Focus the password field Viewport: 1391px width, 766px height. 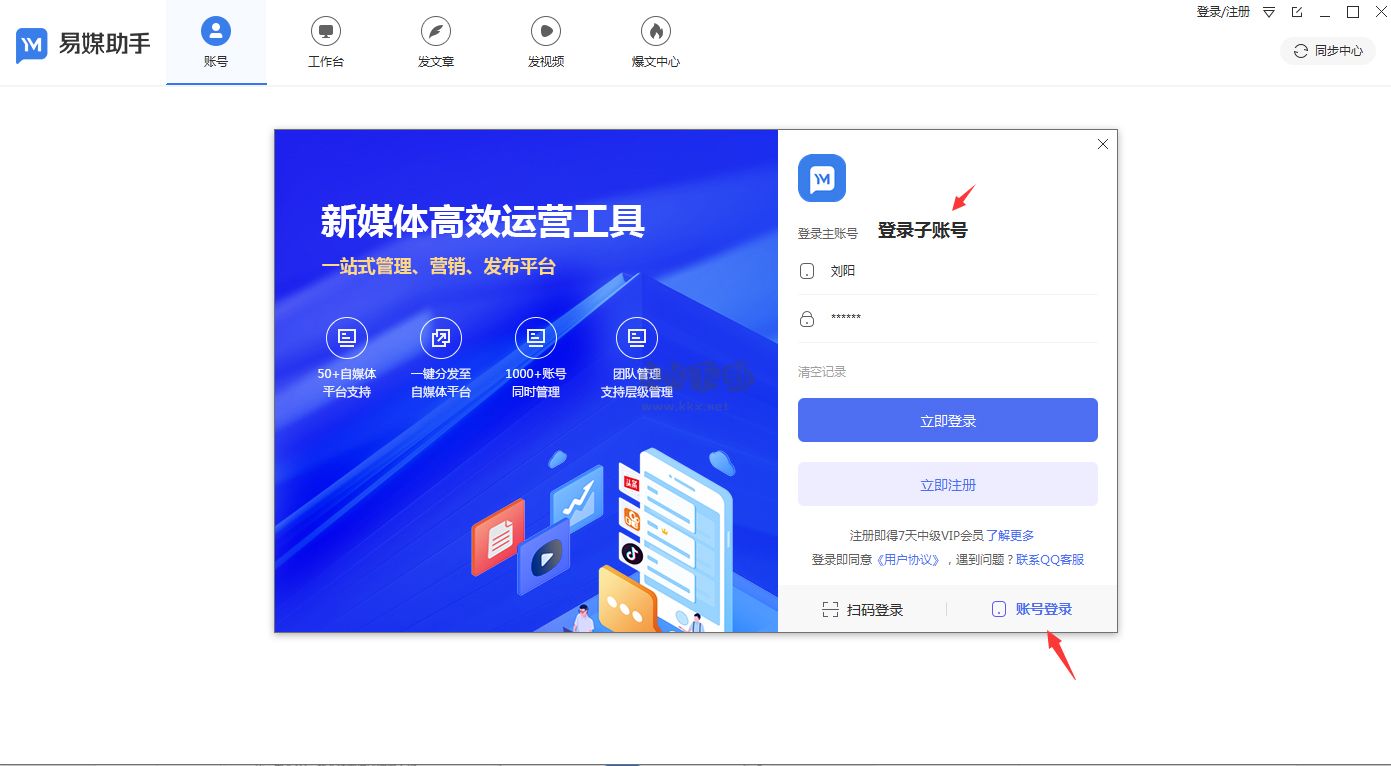pyautogui.click(x=948, y=319)
